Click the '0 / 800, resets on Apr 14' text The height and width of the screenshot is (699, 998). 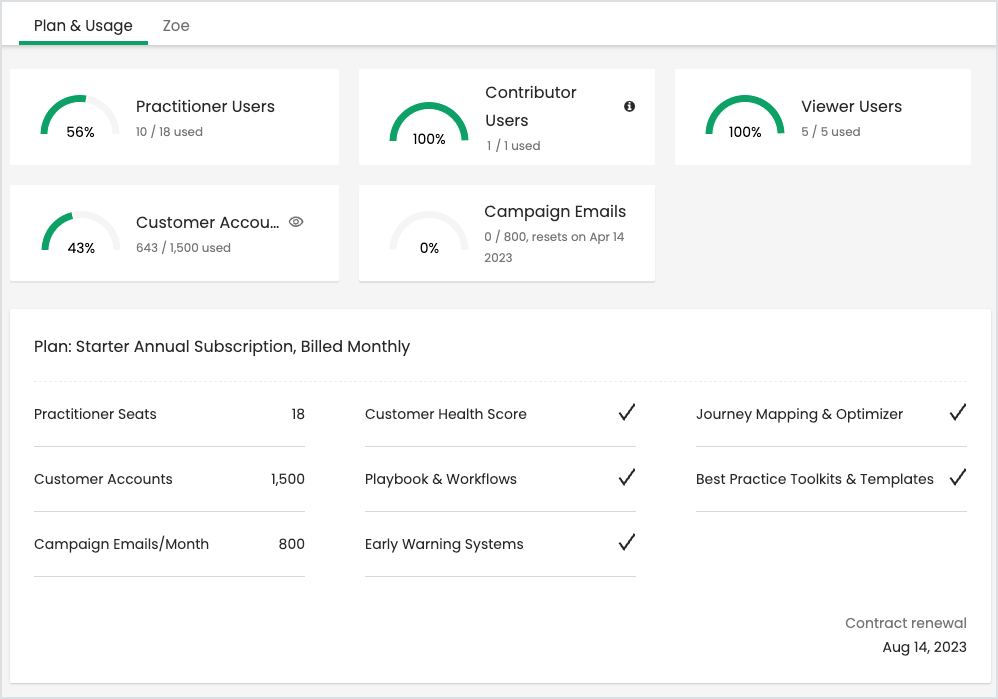point(554,237)
